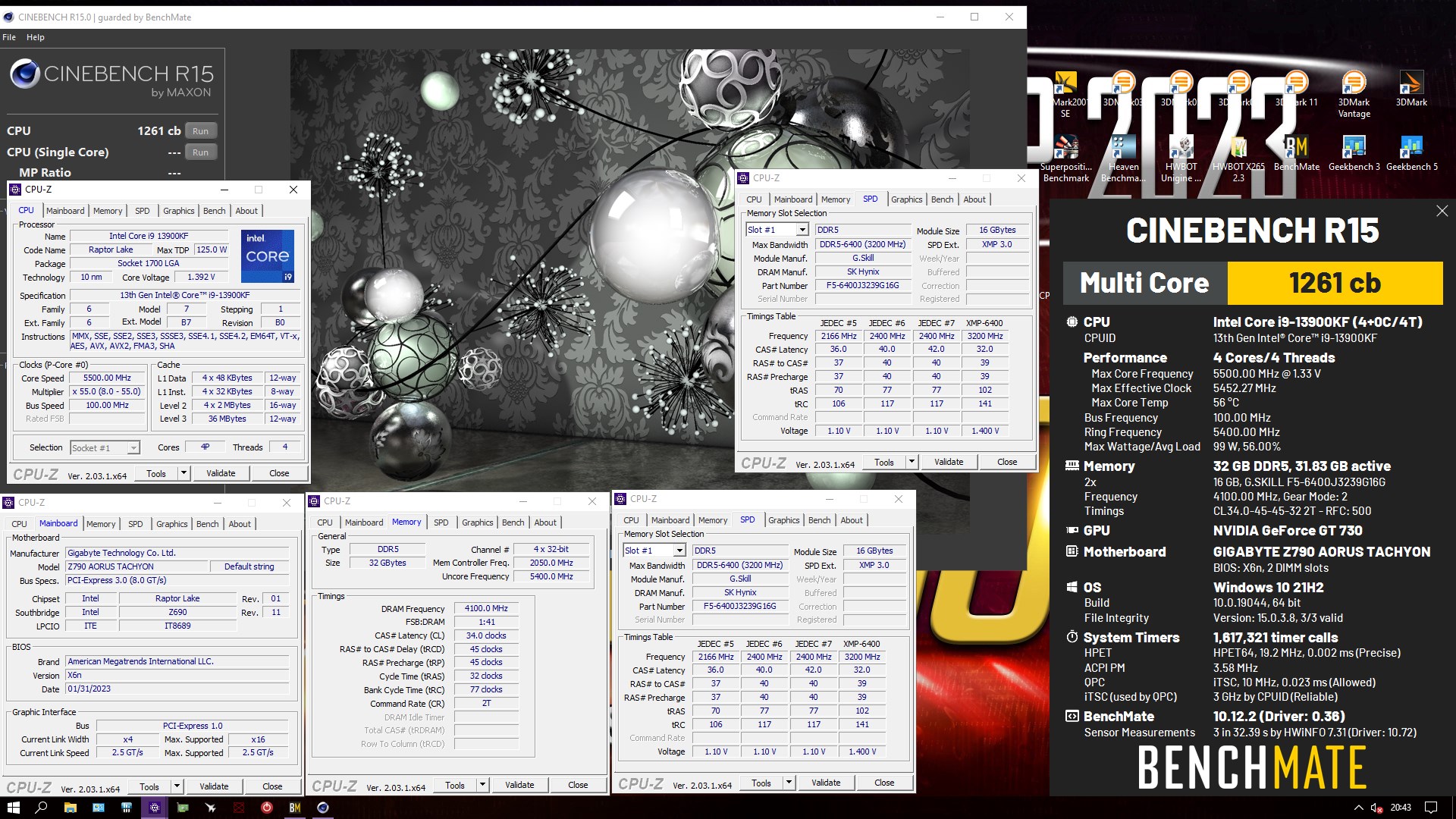The height and width of the screenshot is (819, 1456).
Task: Launch the BenchMate desktop shortcut
Action: tap(1296, 153)
